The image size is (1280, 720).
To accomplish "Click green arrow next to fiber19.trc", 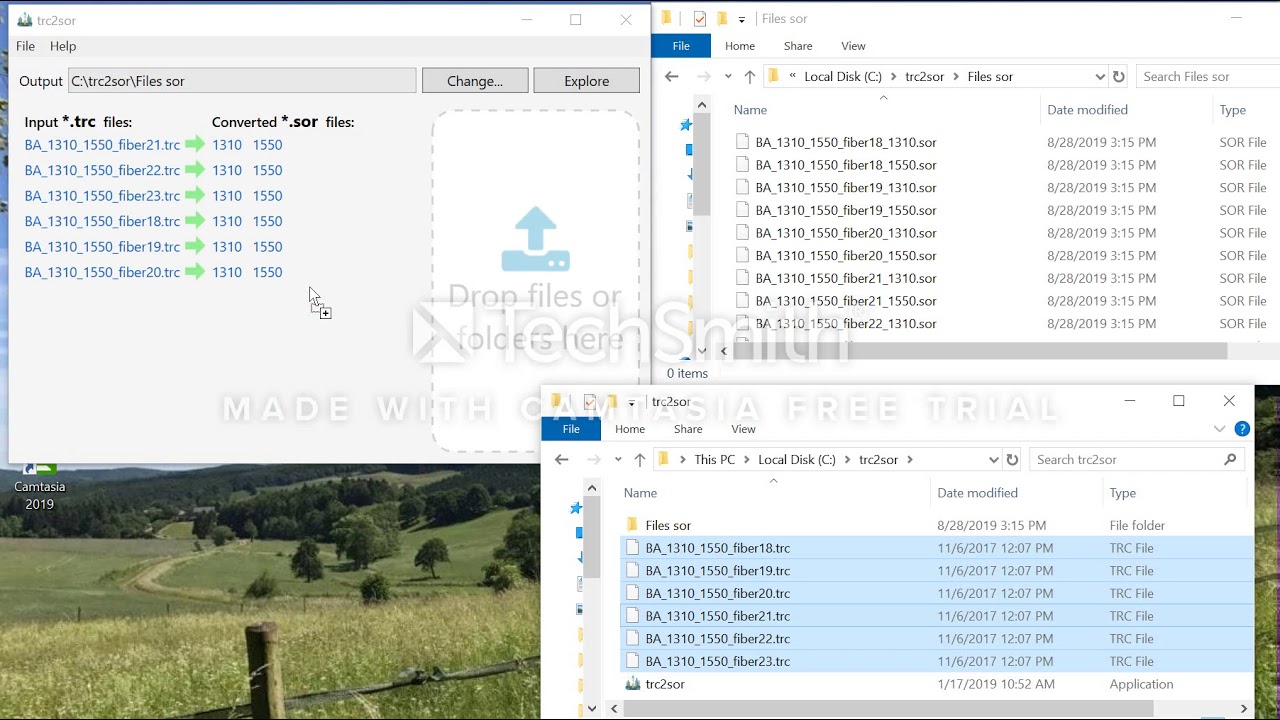I will [195, 246].
